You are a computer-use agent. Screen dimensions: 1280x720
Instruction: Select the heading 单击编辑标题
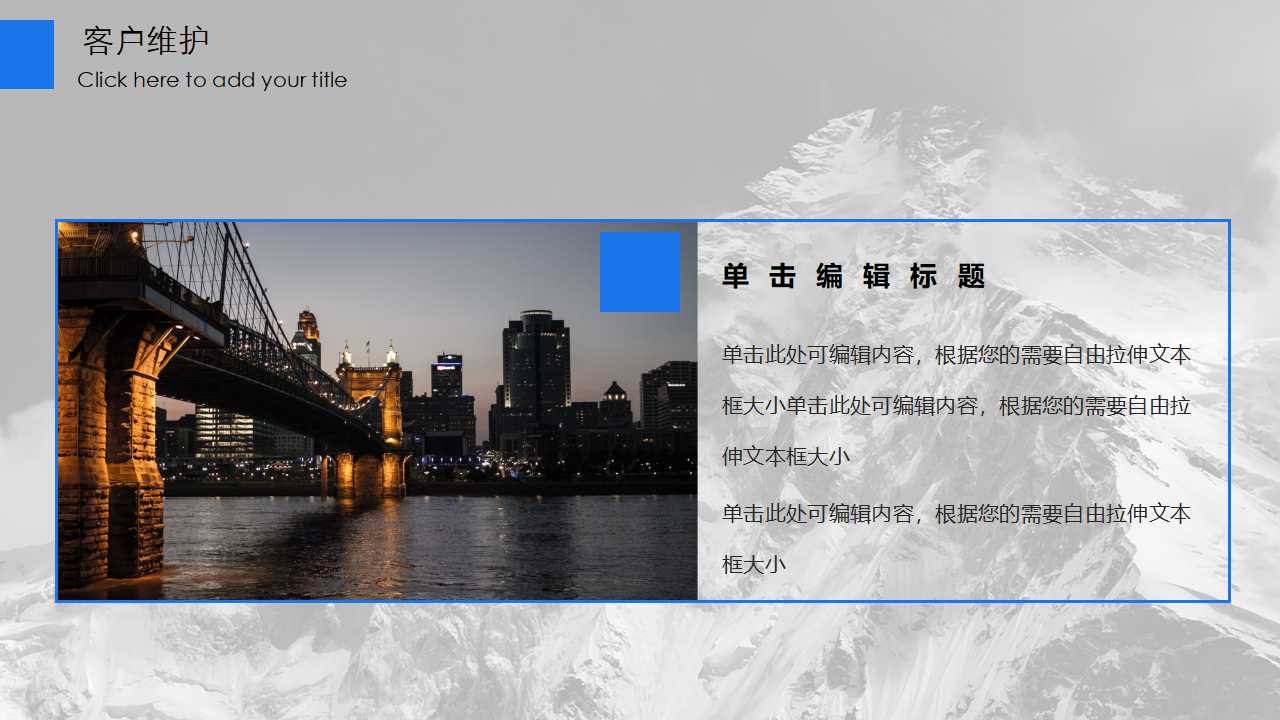click(853, 277)
